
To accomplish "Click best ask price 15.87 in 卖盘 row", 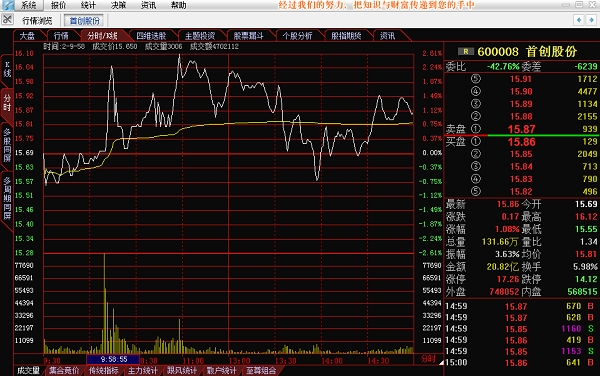I will pos(521,129).
